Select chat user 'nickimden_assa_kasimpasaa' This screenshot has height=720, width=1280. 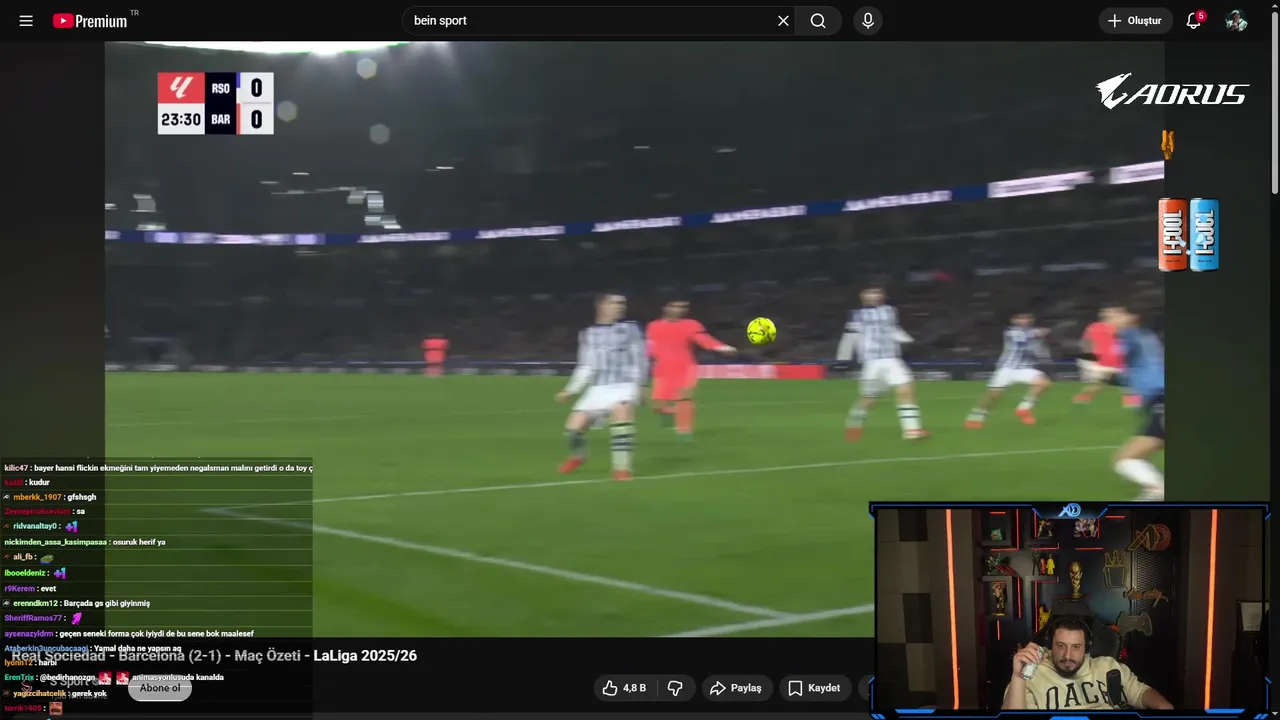55,542
